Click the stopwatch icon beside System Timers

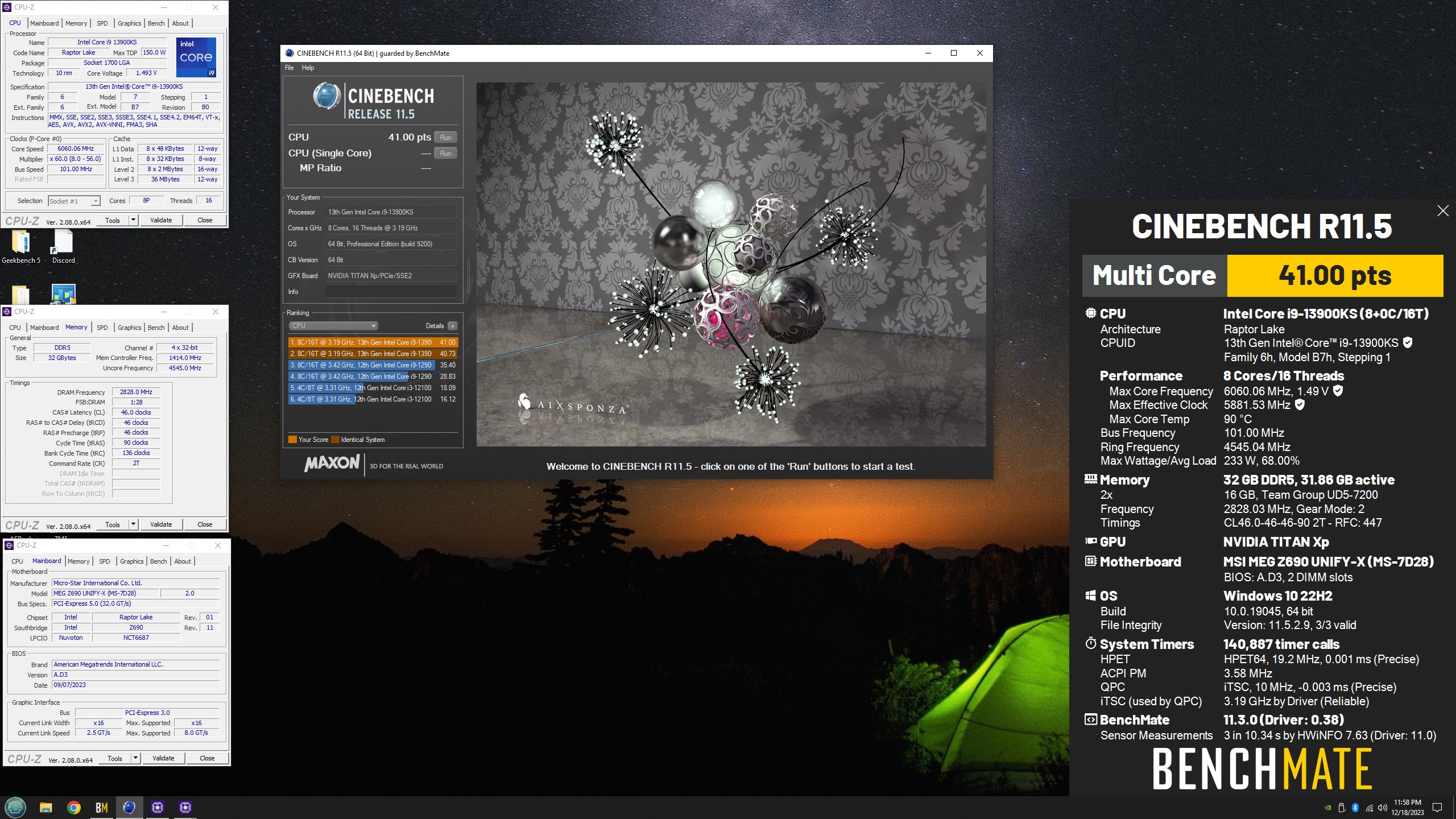pos(1090,643)
